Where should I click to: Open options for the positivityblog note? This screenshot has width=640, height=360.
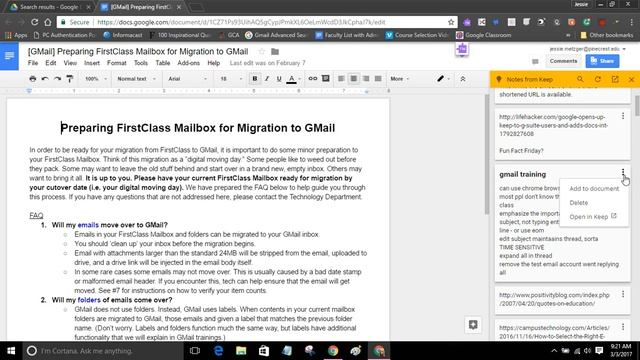tap(623, 294)
